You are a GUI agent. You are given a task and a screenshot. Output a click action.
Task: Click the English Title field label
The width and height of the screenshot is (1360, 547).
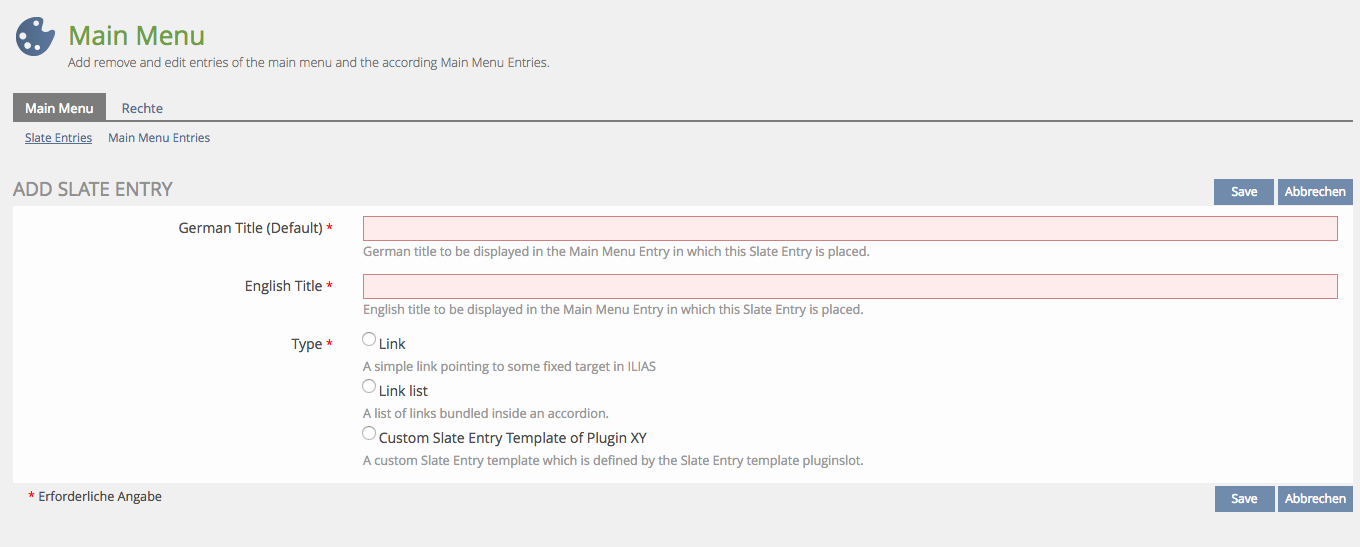click(x=283, y=286)
